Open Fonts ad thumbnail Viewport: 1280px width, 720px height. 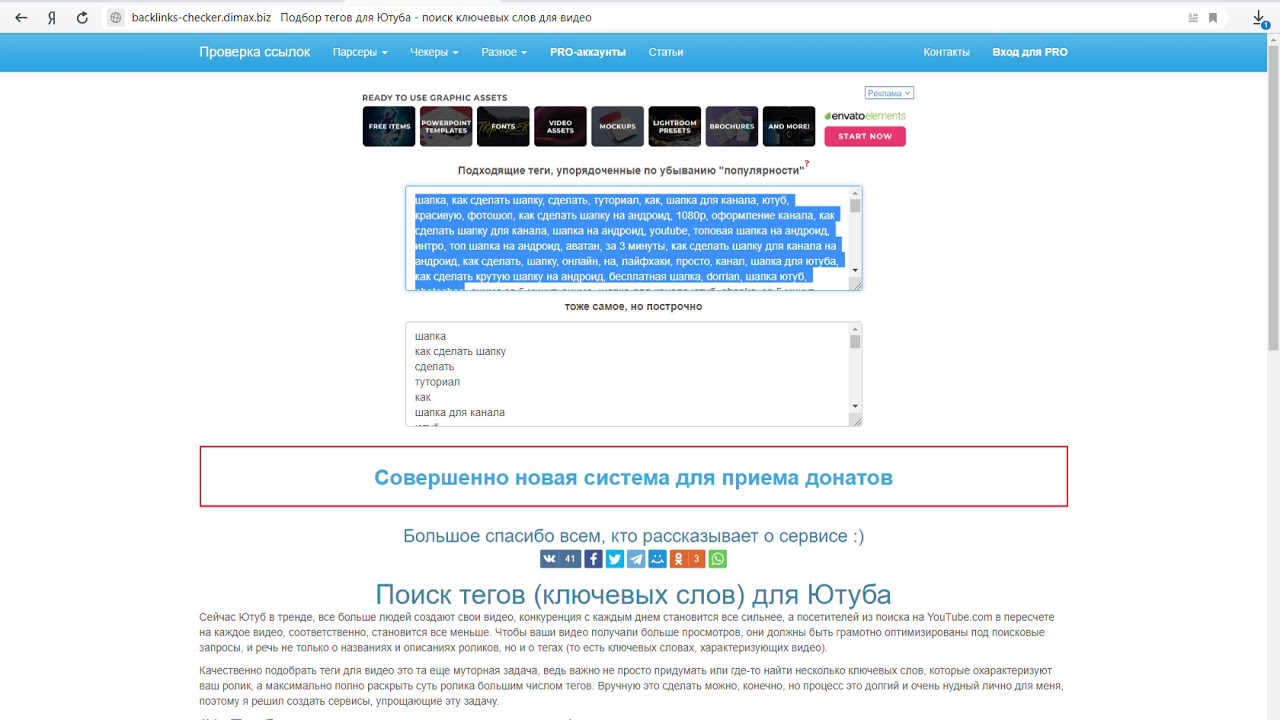click(503, 127)
